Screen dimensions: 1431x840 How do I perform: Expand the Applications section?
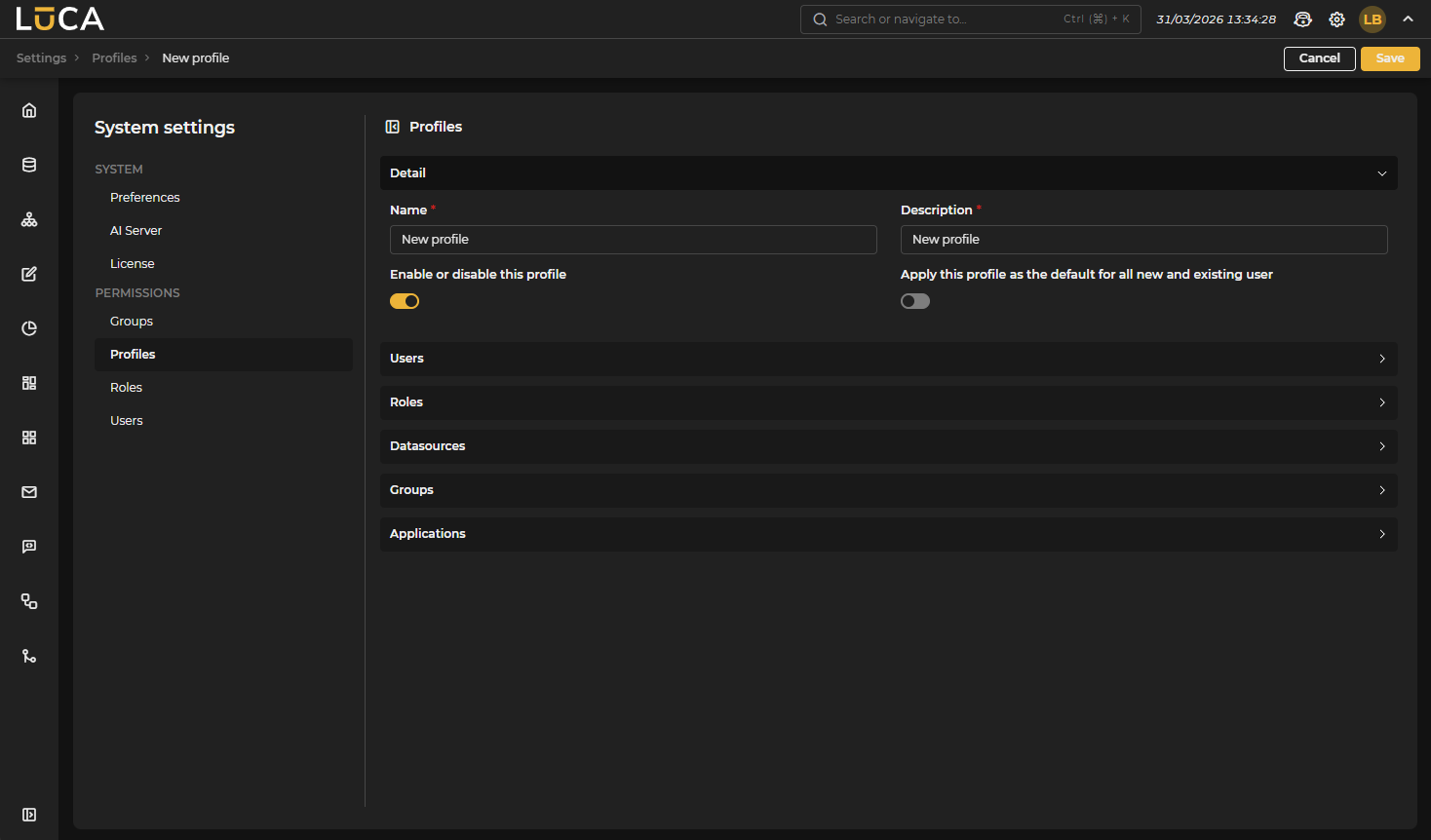[x=888, y=534]
